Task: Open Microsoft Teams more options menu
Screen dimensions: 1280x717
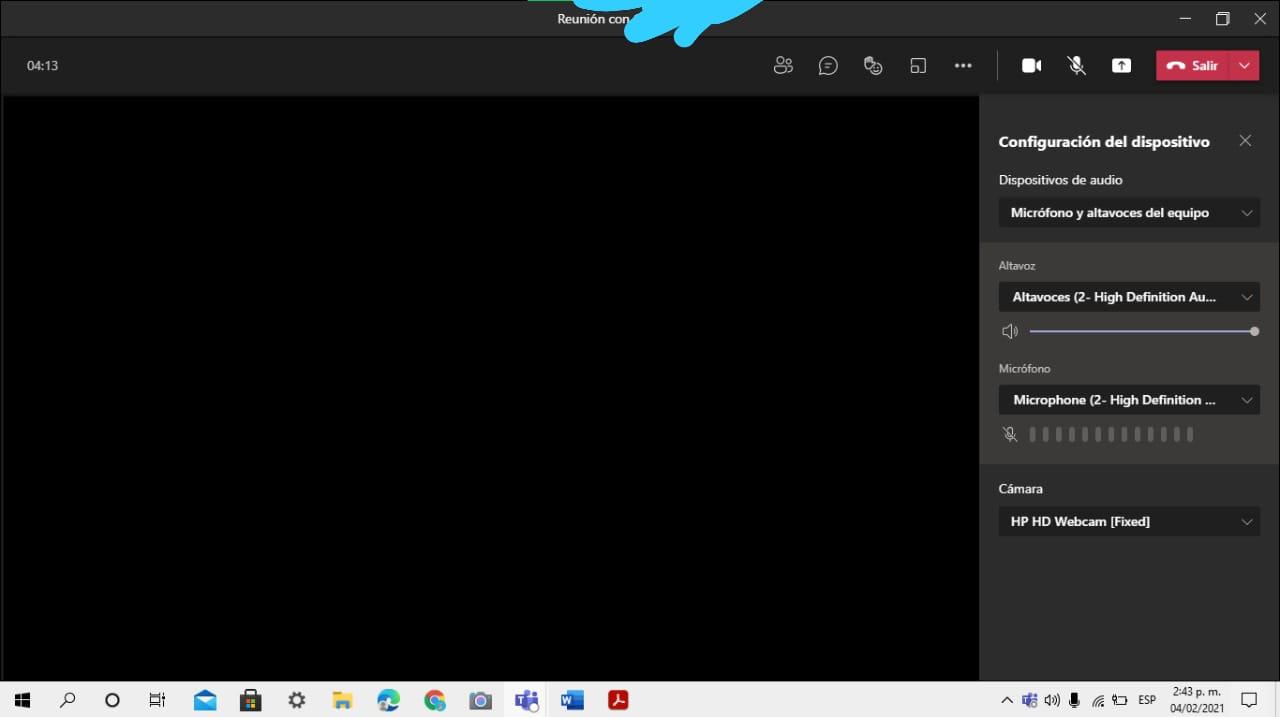Action: tap(963, 65)
